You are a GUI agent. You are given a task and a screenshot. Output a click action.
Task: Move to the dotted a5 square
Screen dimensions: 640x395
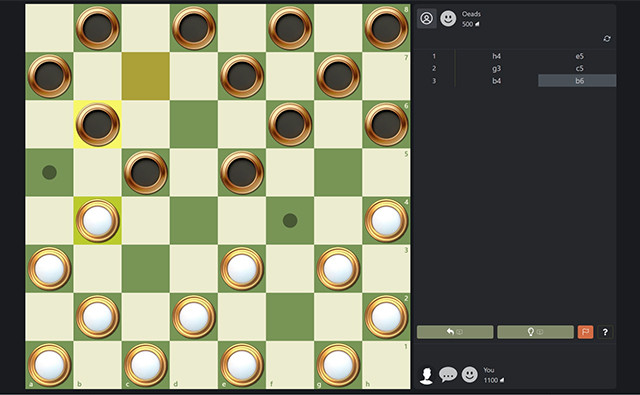(49, 172)
